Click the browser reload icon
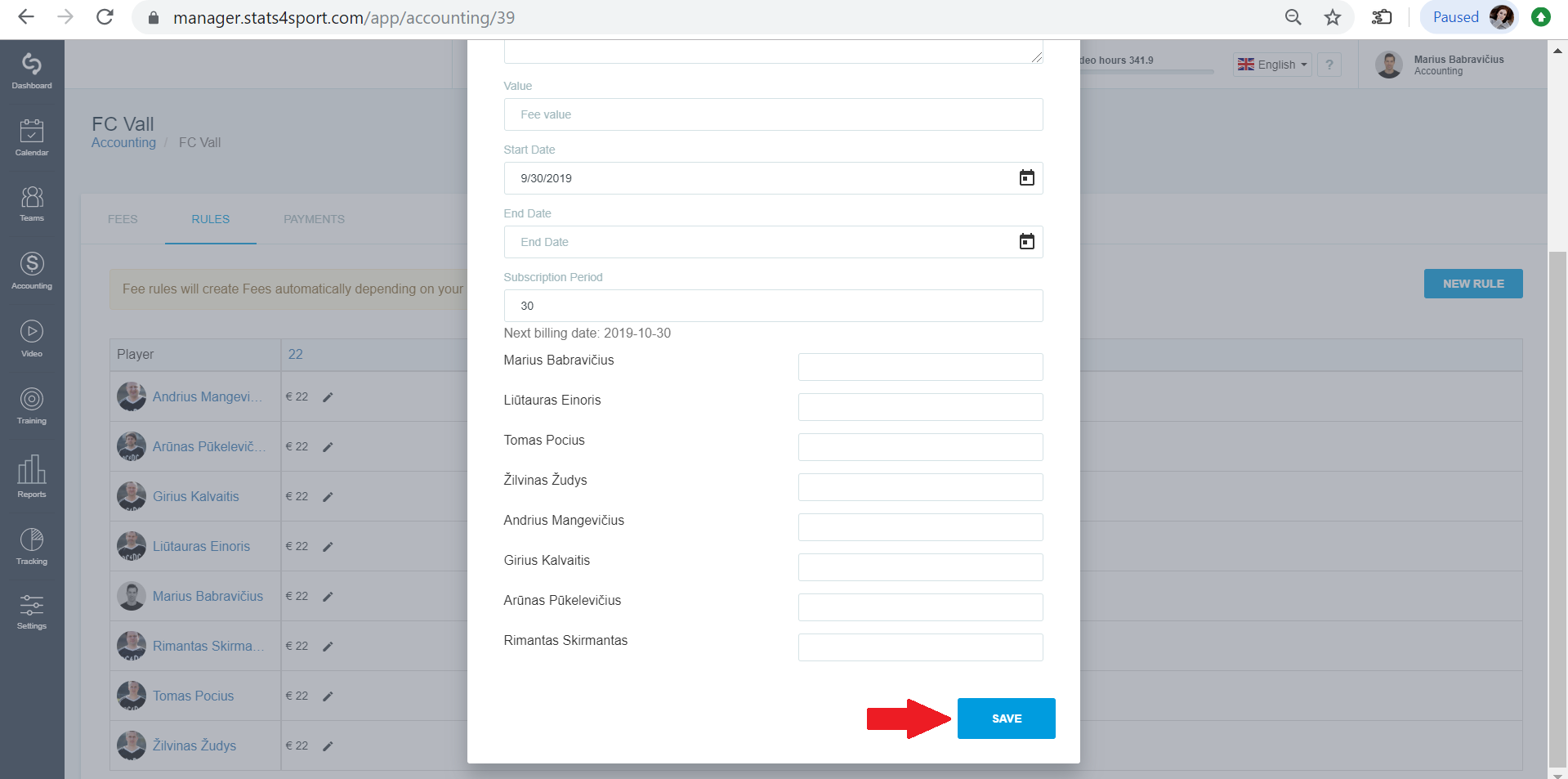 (105, 17)
